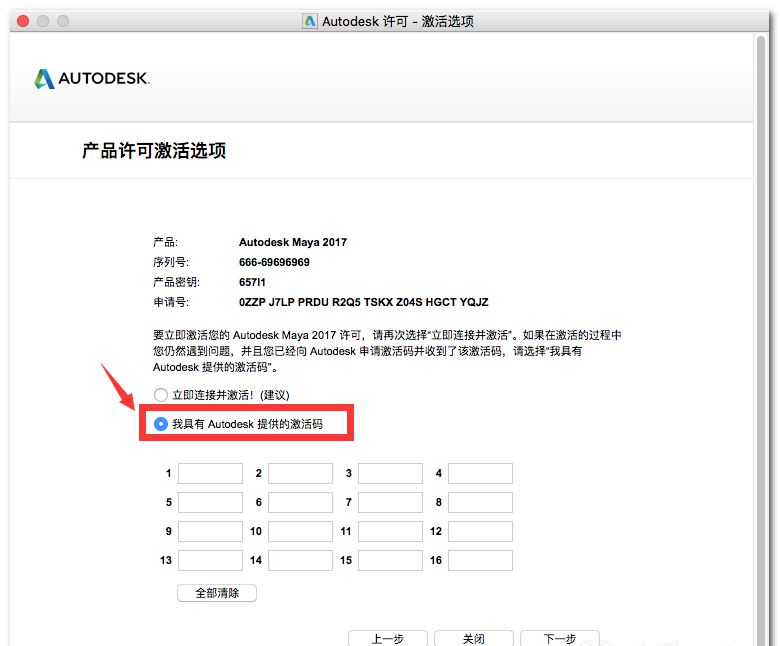Click activation code field 14
Screen dimensions: 780x646
[300, 560]
